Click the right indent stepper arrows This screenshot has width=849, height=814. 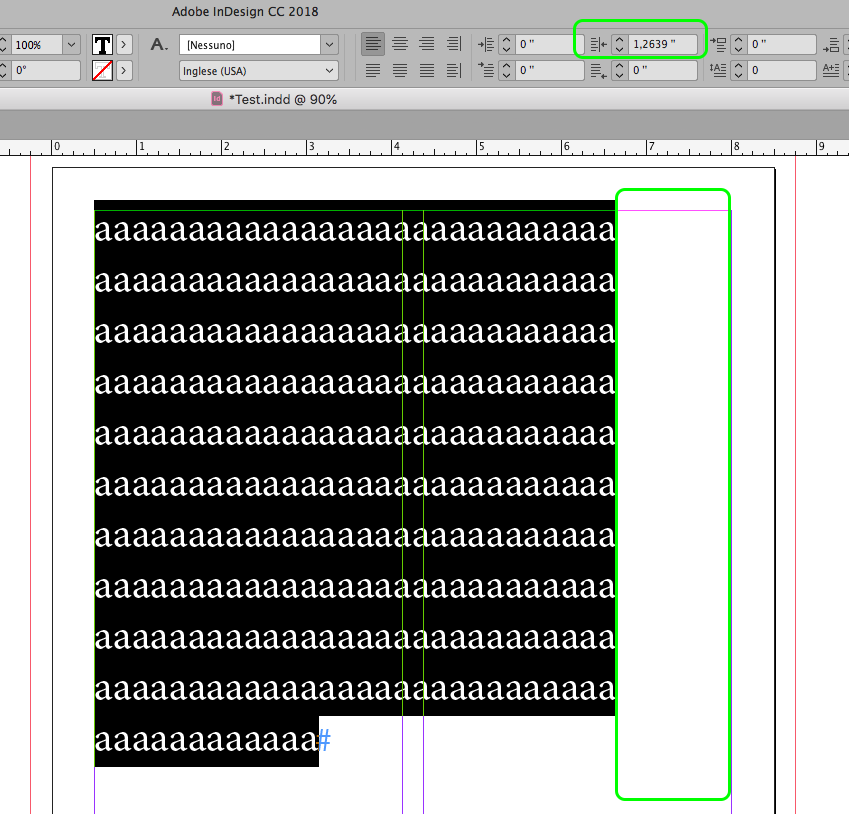(619, 44)
